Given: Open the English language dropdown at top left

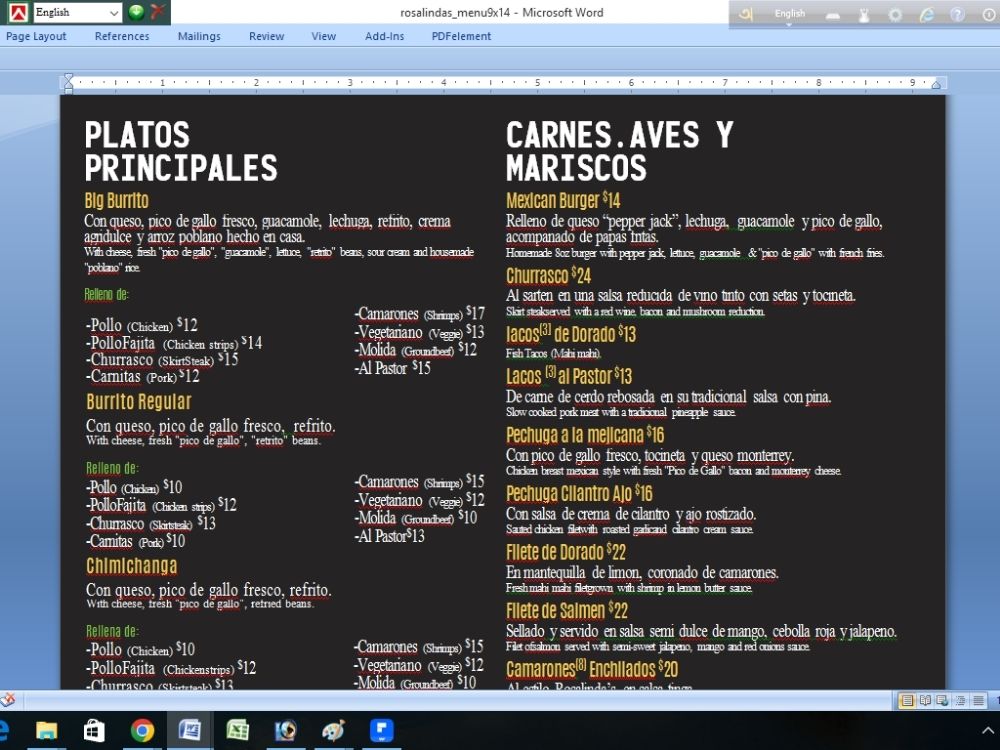Looking at the screenshot, I should [x=77, y=12].
